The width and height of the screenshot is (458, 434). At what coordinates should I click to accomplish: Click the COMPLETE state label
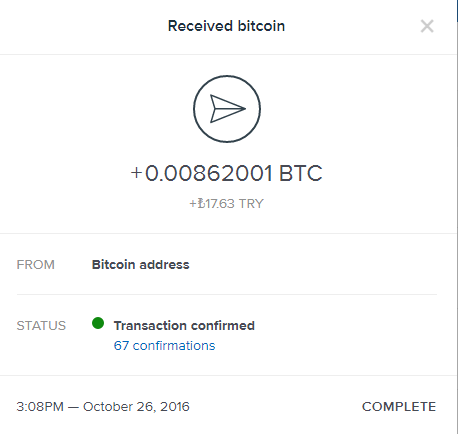coord(399,407)
